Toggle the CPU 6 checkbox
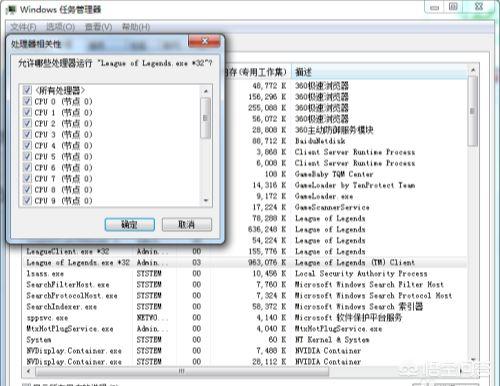This screenshot has height=386, width=500. coord(27,167)
